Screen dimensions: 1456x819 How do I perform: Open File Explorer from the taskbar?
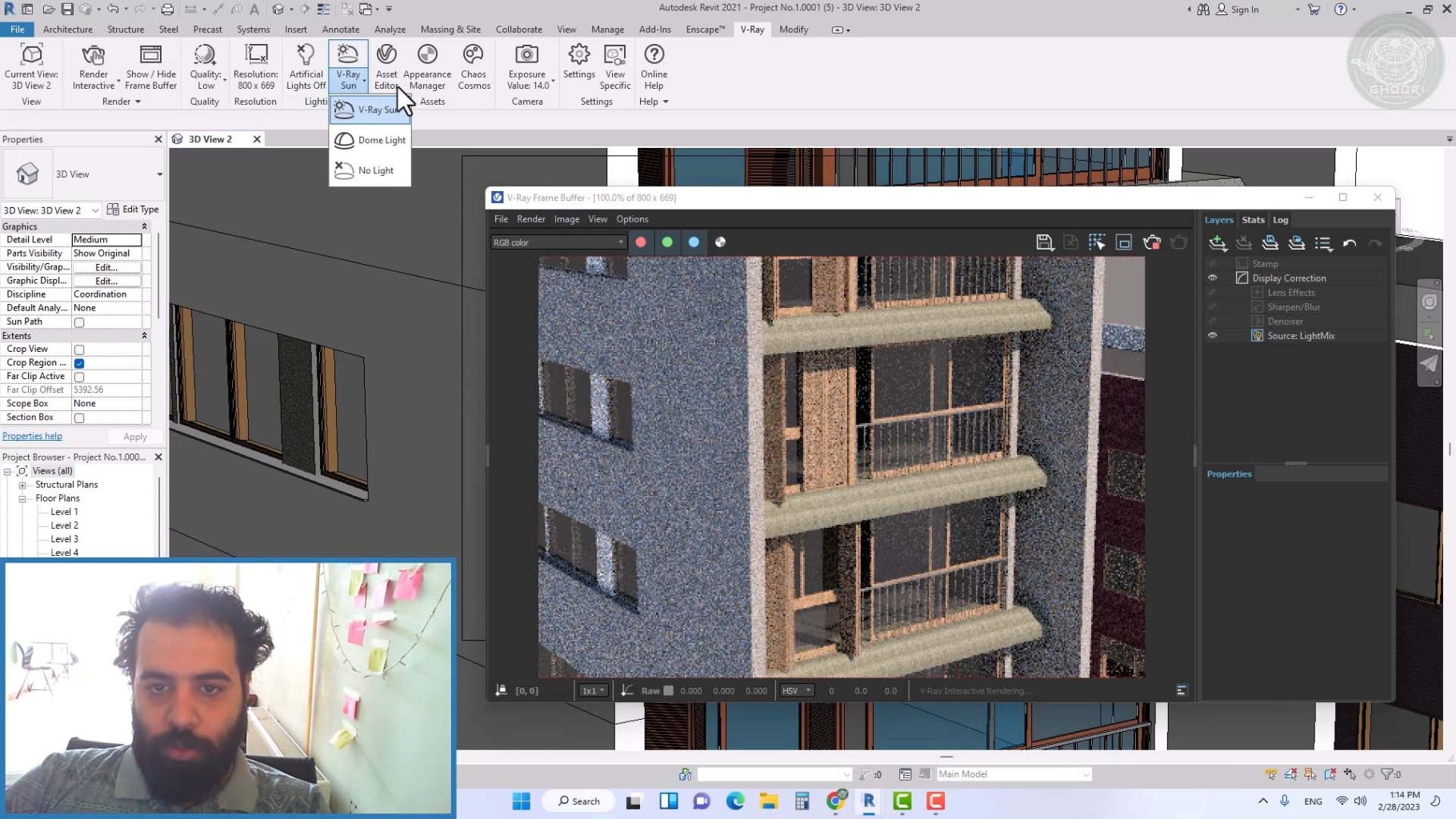point(769,801)
